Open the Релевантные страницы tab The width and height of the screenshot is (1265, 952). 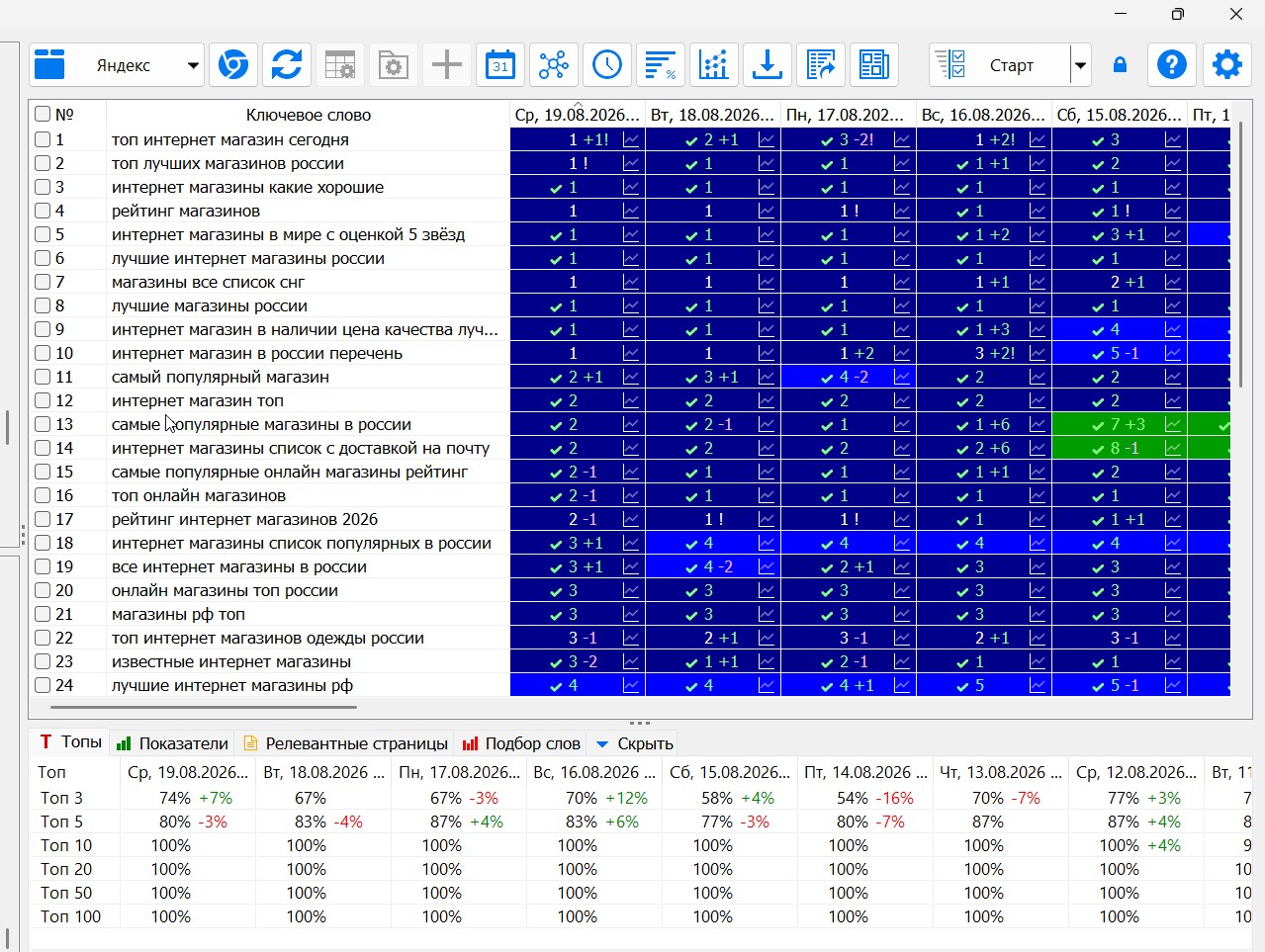pos(346,743)
